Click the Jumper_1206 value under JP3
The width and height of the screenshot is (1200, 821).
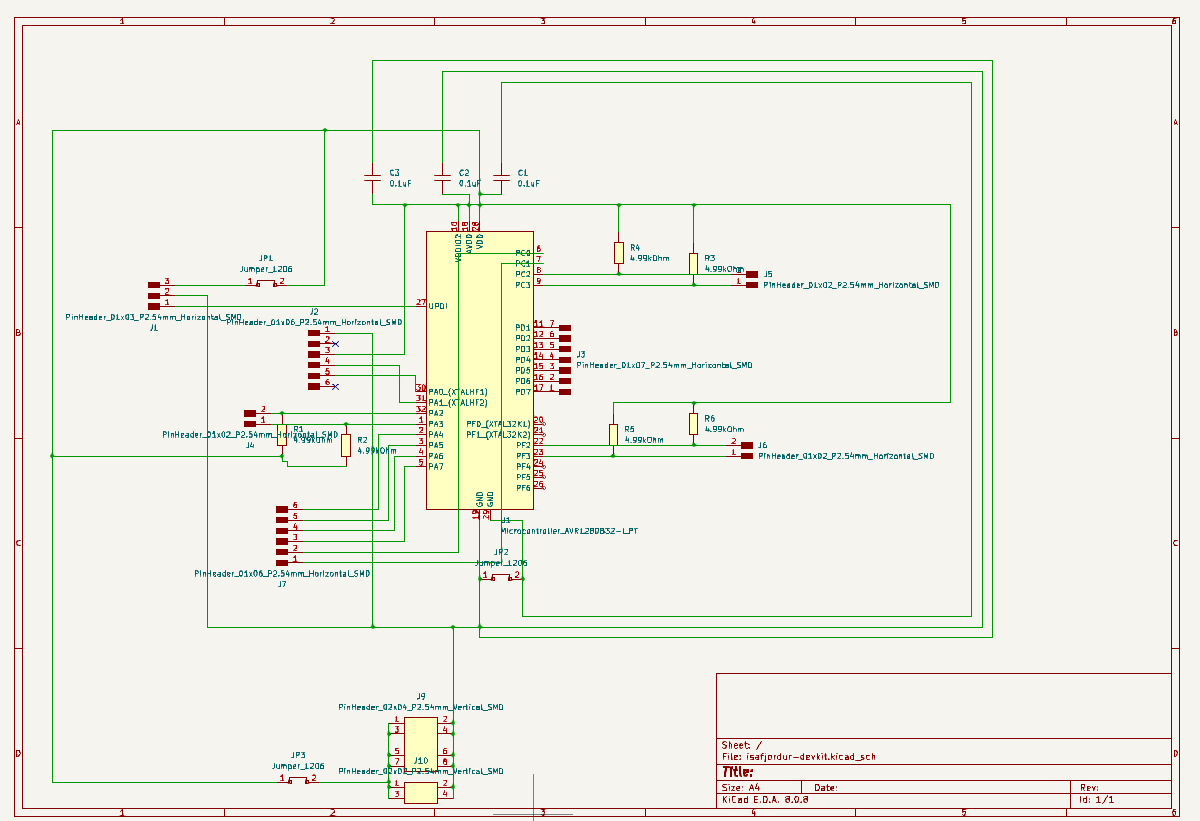pyautogui.click(x=298, y=766)
